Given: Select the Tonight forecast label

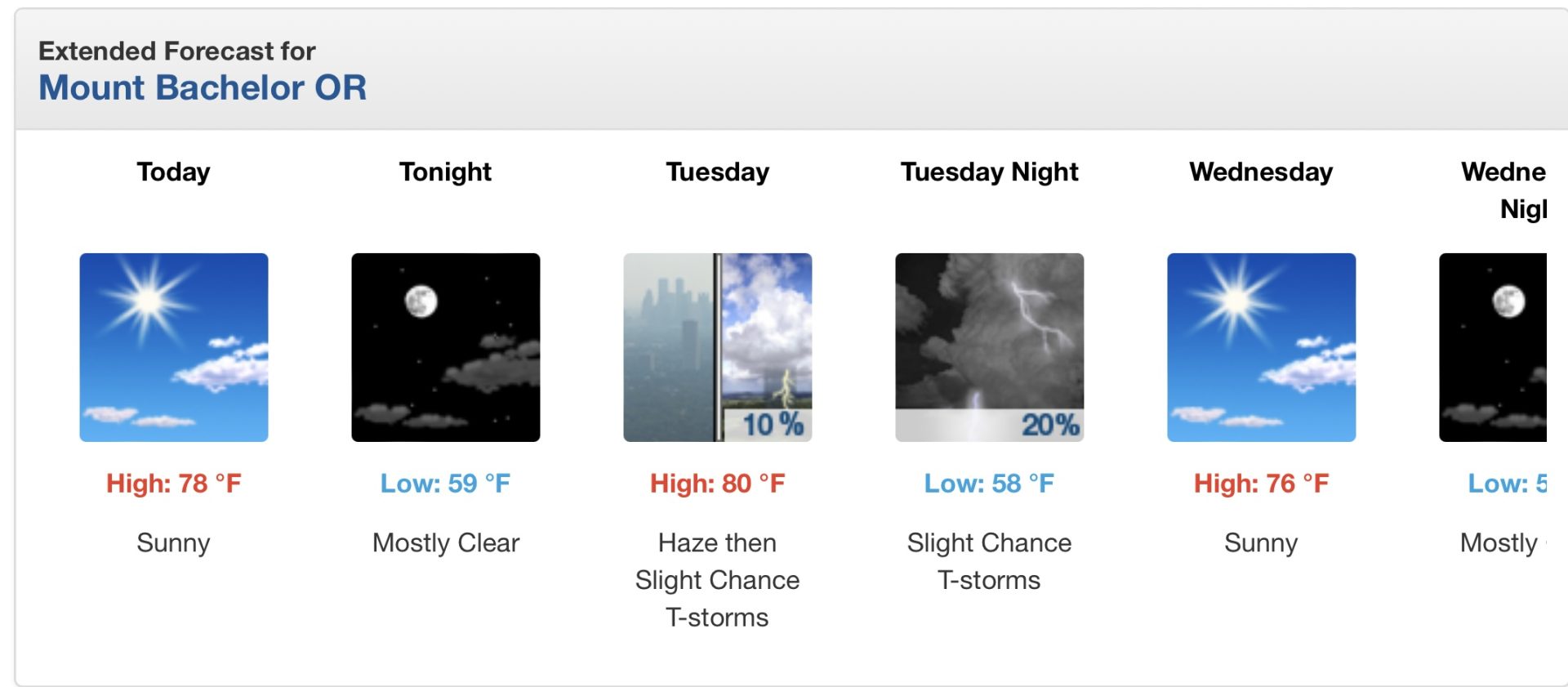Looking at the screenshot, I should (446, 172).
